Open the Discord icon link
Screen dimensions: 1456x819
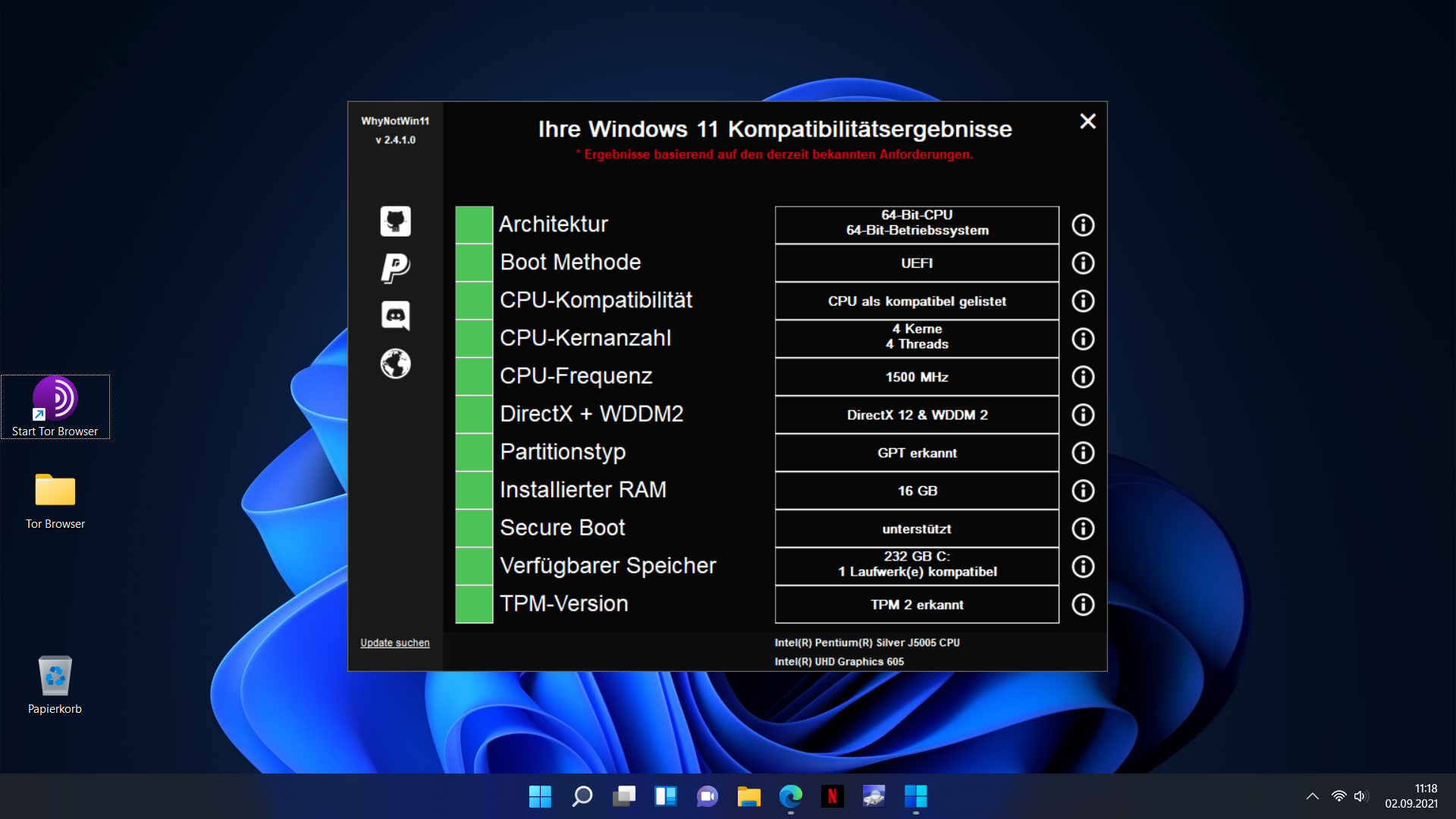tap(395, 315)
